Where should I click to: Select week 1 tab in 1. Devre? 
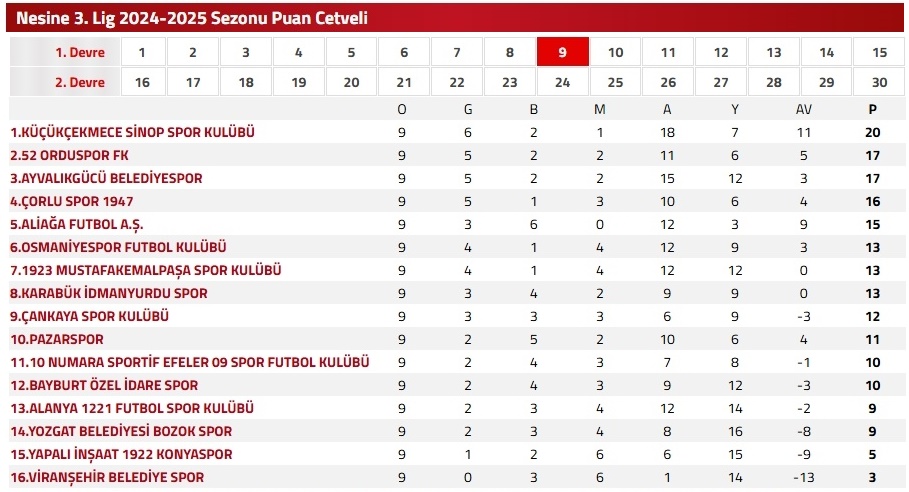point(142,52)
